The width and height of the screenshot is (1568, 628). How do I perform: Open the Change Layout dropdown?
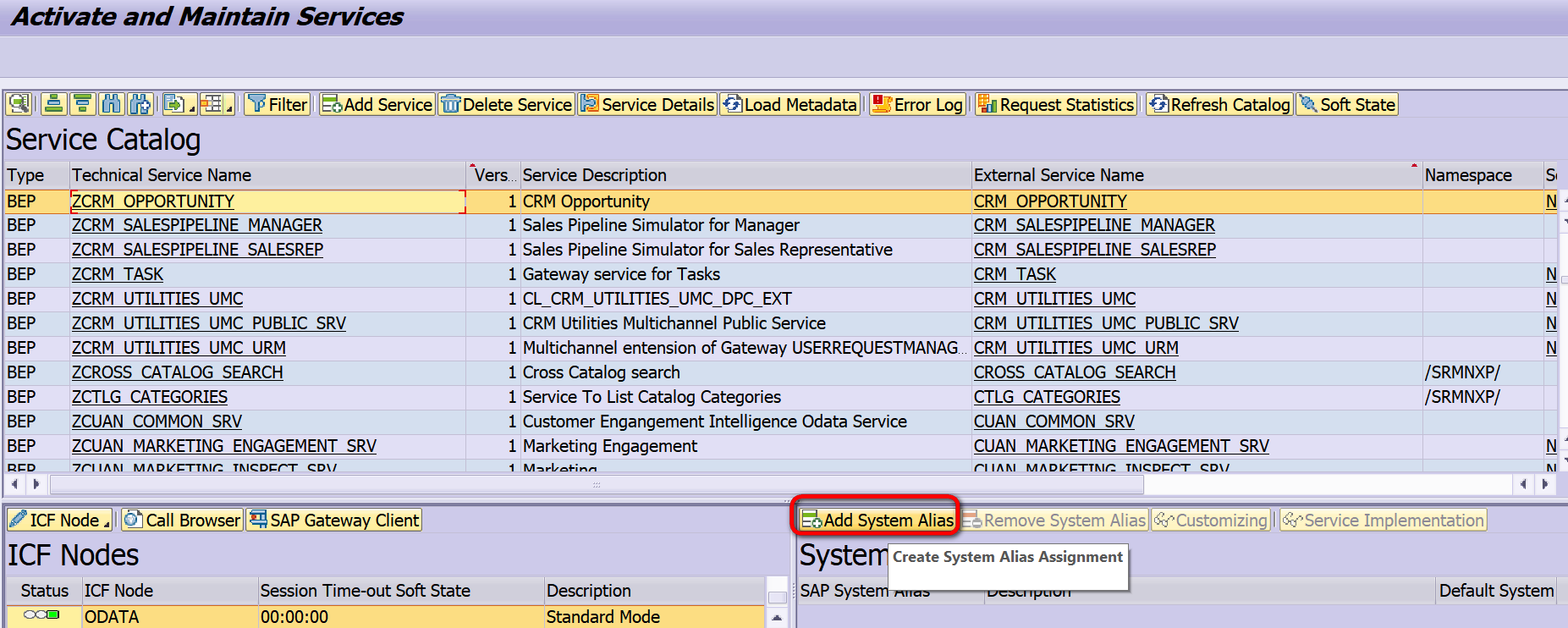[x=217, y=104]
